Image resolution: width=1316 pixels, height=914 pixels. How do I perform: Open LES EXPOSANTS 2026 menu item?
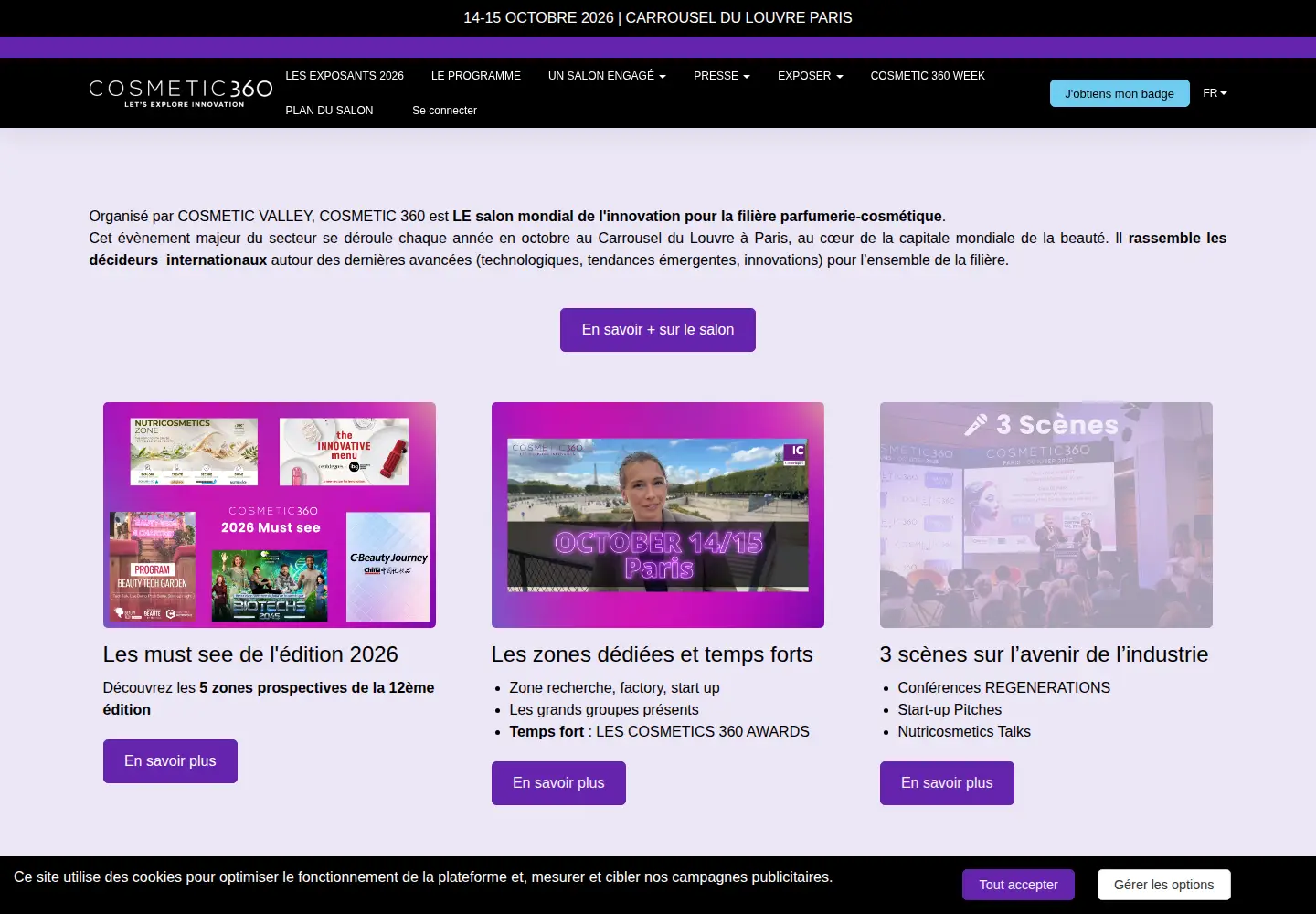click(345, 76)
